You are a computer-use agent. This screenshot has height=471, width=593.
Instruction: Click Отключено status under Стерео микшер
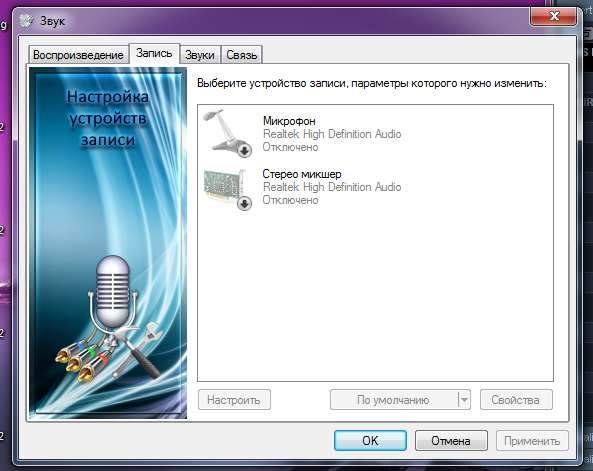[290, 200]
